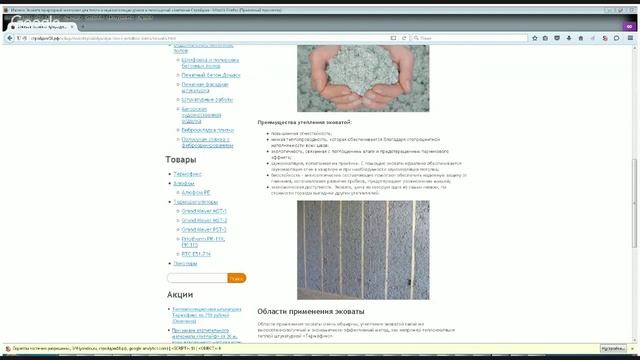Focus the browser search box
The width and height of the screenshot is (640, 360).
point(469,38)
